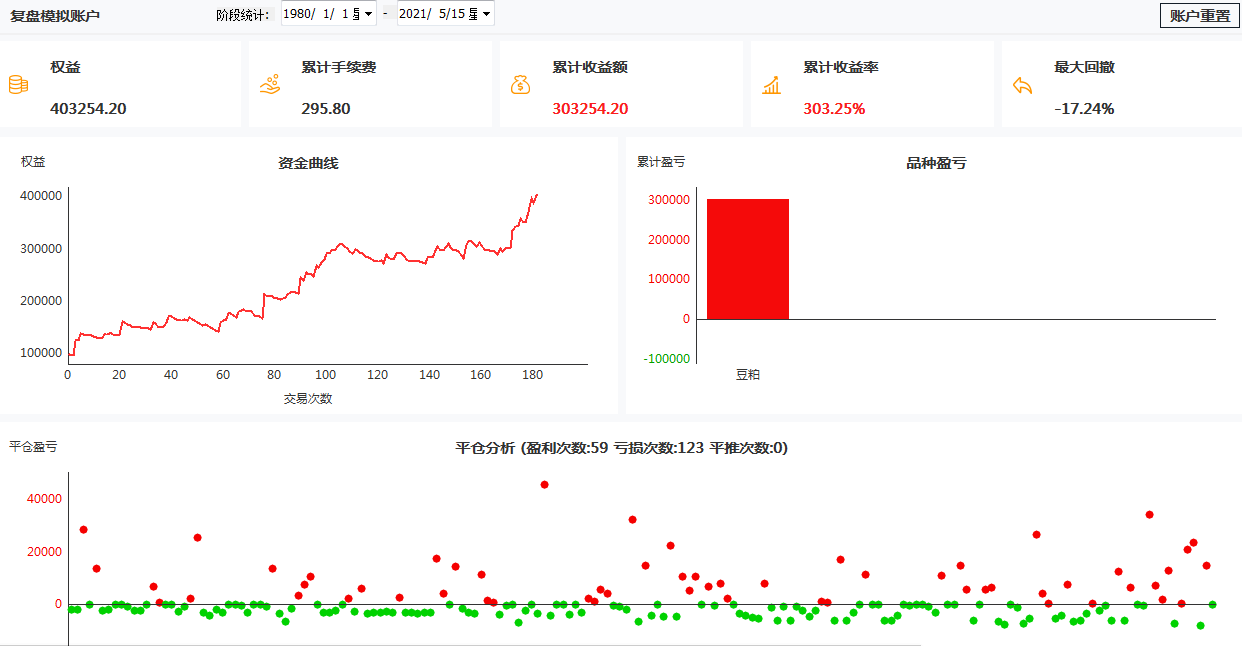Click the 400000 tick on equity chart
Screen dimensions: 1242x646
click(x=40, y=196)
